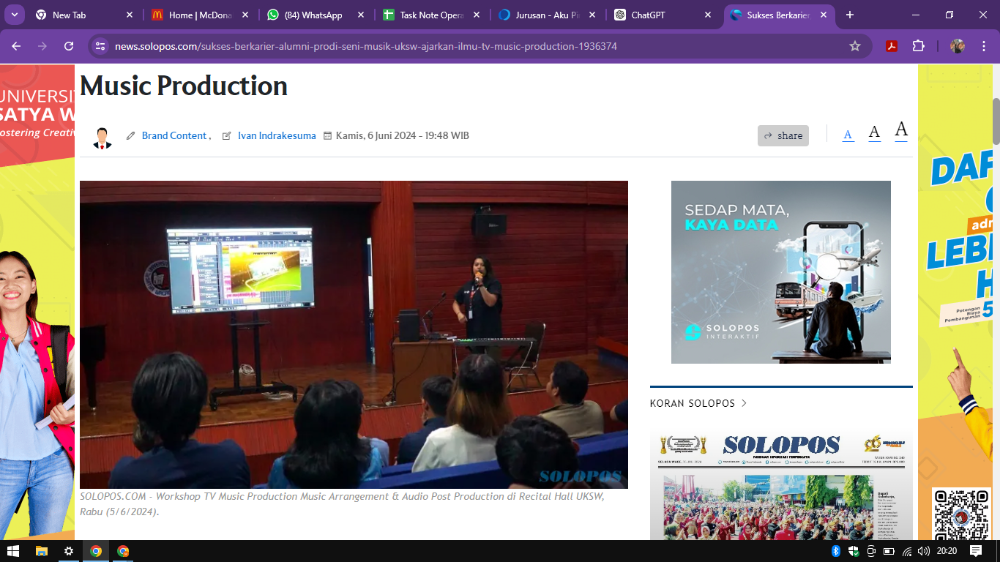Select the smallest font size A
1000x562 pixels.
pyautogui.click(x=848, y=135)
